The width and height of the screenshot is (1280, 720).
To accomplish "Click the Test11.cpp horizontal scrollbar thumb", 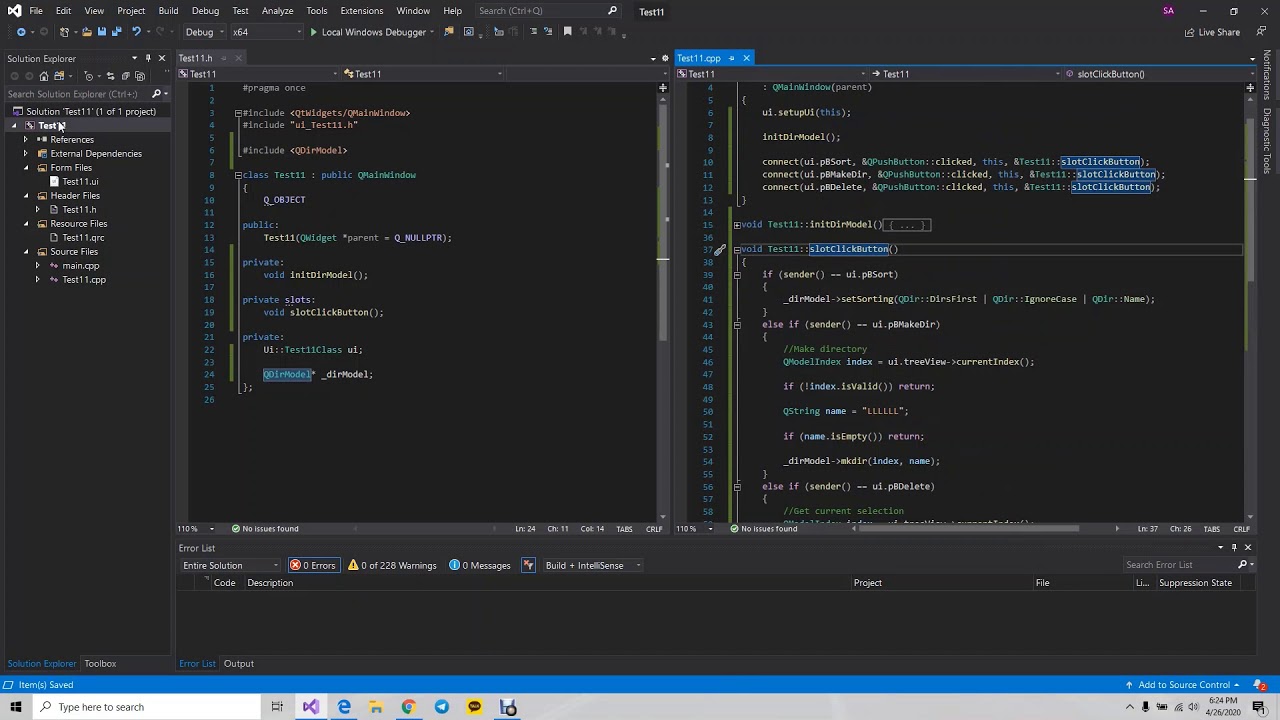I will [x=967, y=529].
